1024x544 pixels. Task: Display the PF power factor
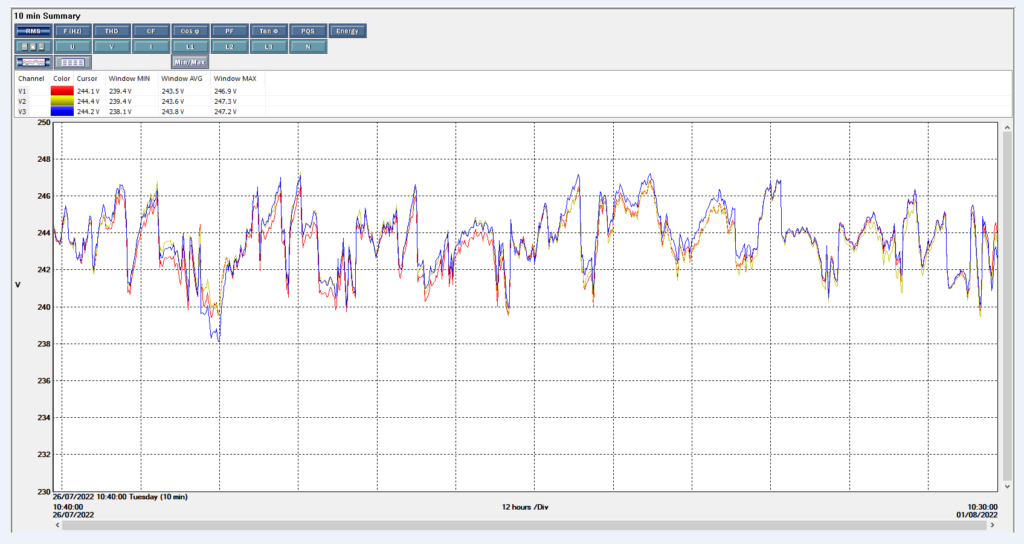pyautogui.click(x=229, y=31)
